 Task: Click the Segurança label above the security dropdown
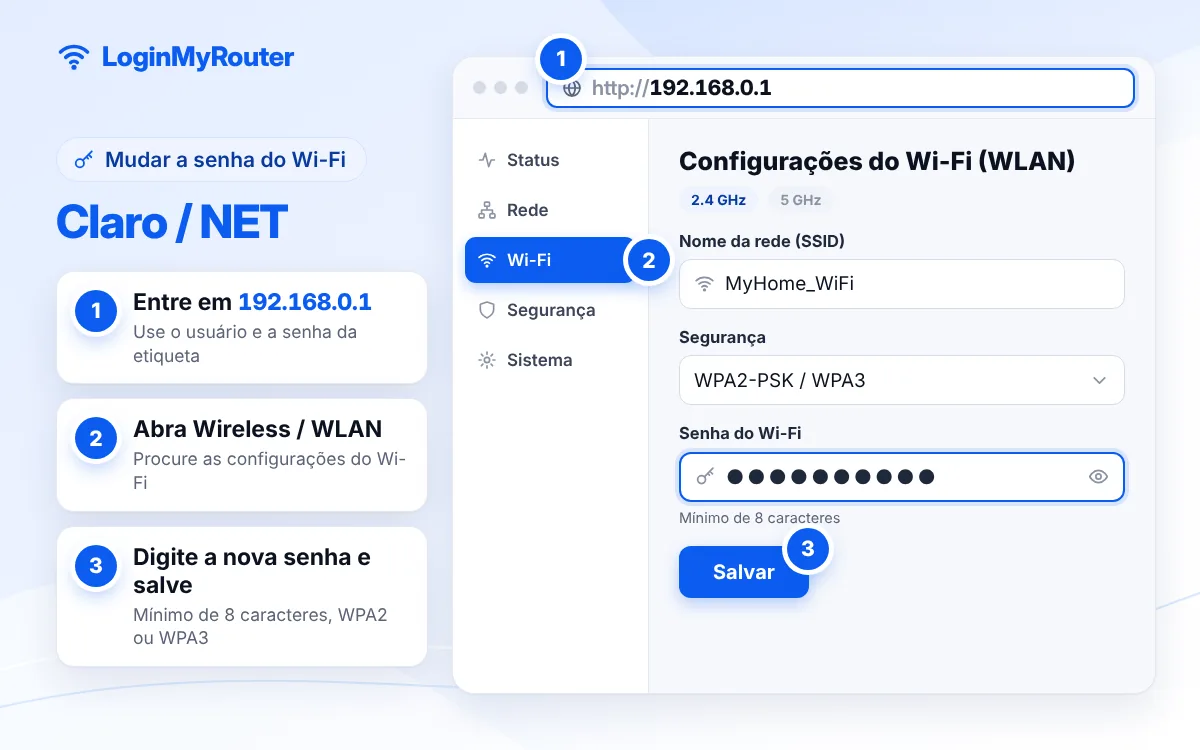722,338
